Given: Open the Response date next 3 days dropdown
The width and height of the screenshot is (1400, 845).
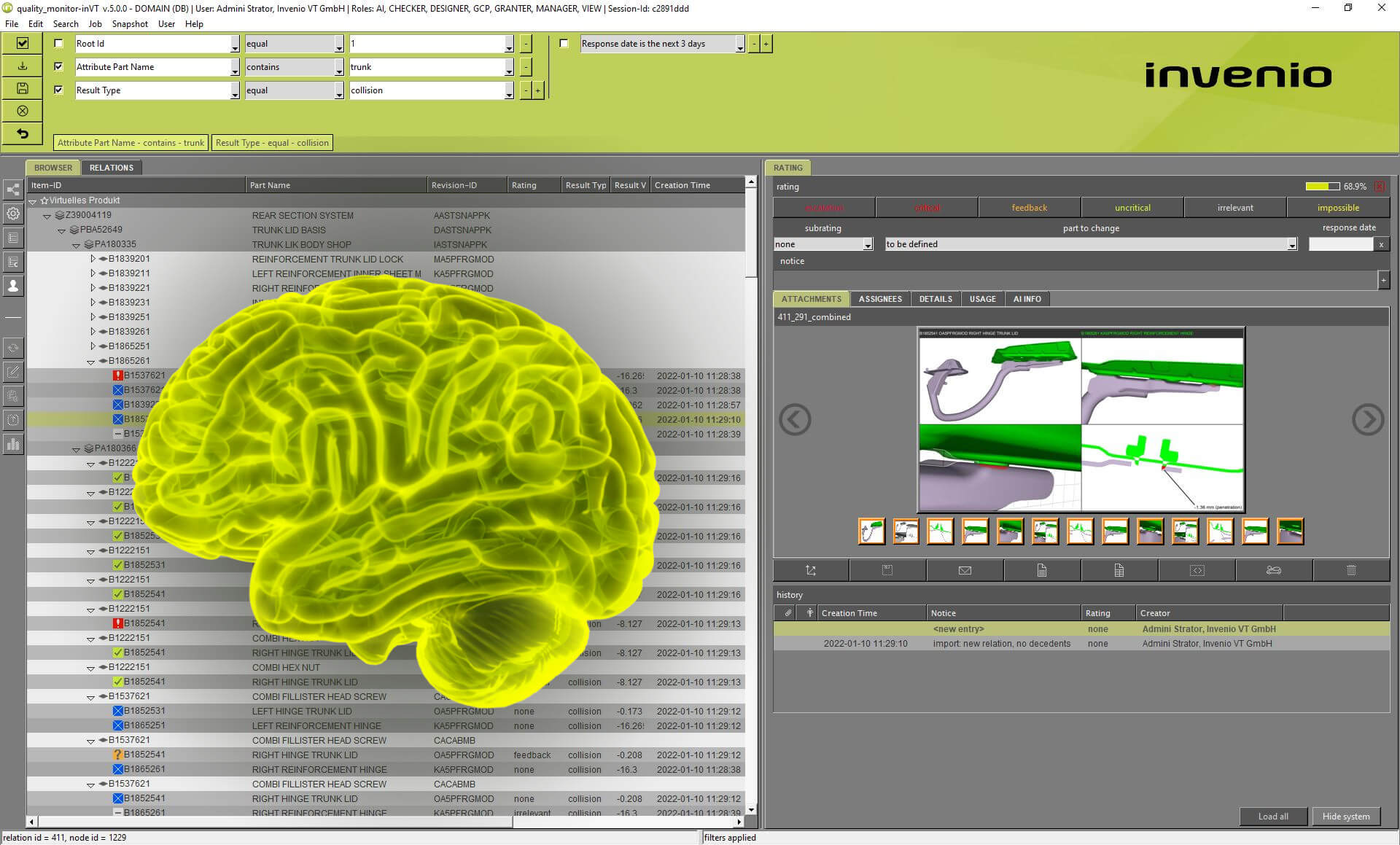Looking at the screenshot, I should 740,44.
